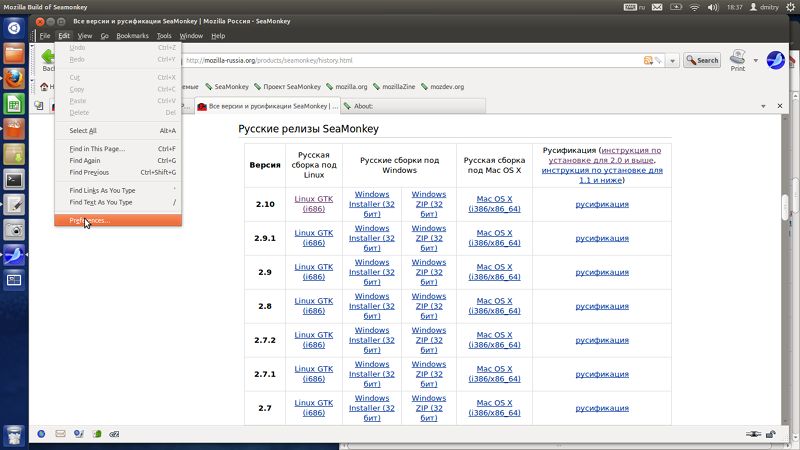The image size is (800, 450).
Task: Choose Select All in the Edit menu
Action: tap(118, 131)
